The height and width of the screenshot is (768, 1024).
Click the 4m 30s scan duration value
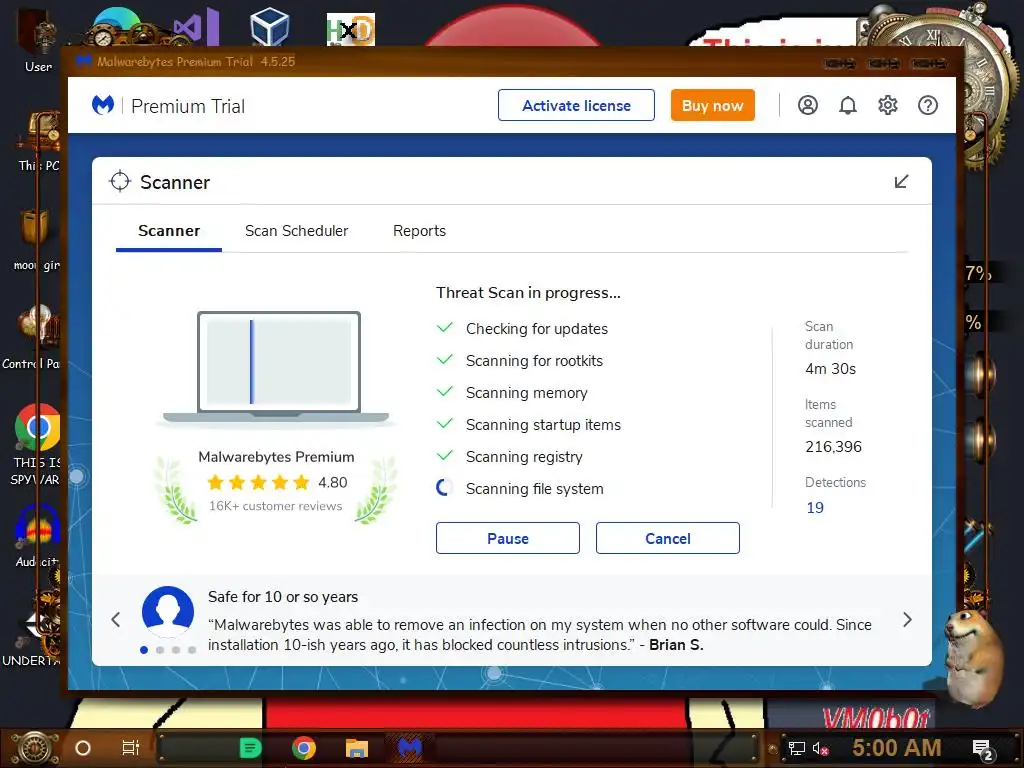click(830, 368)
